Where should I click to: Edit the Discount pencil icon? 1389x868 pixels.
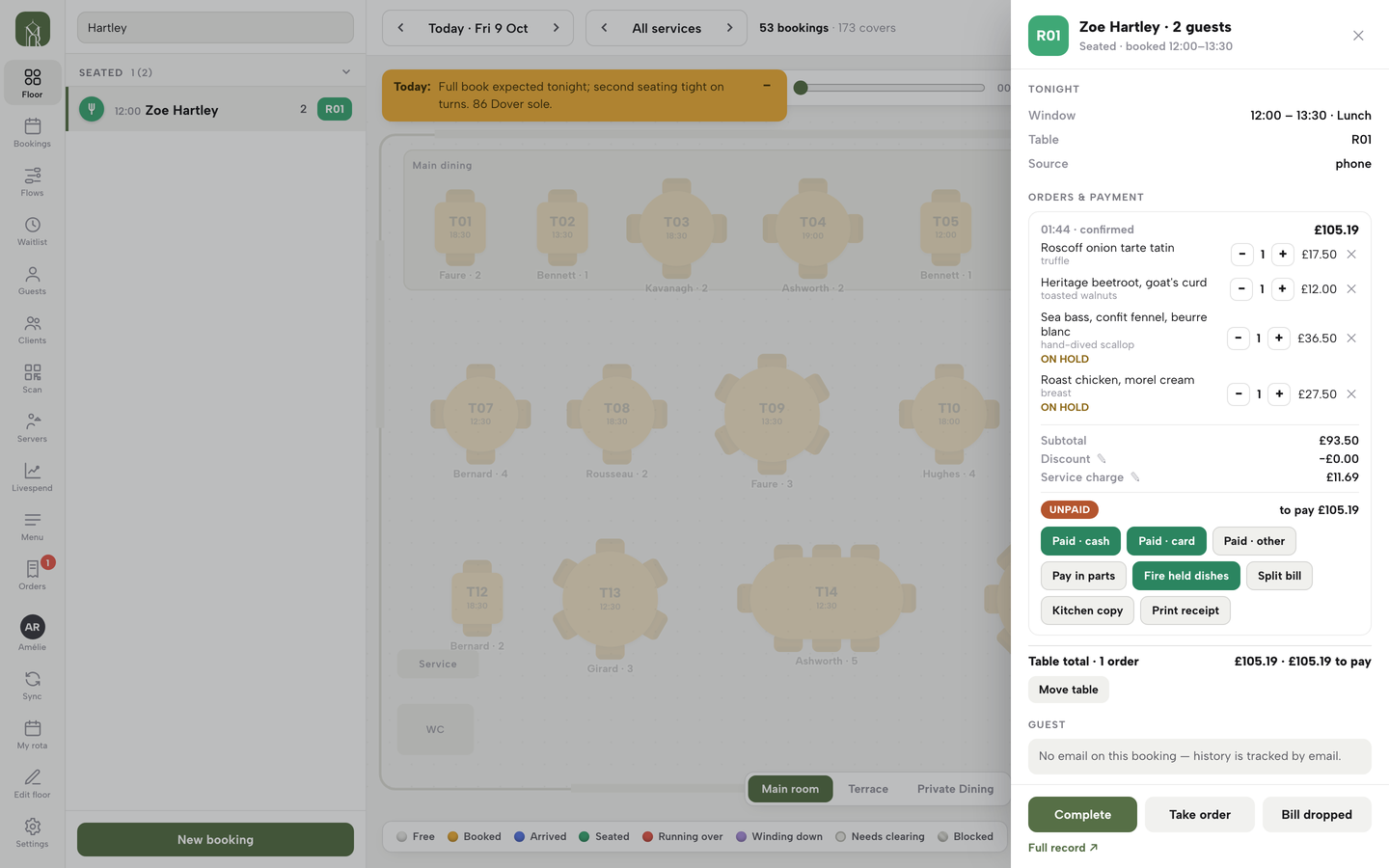click(x=1101, y=459)
